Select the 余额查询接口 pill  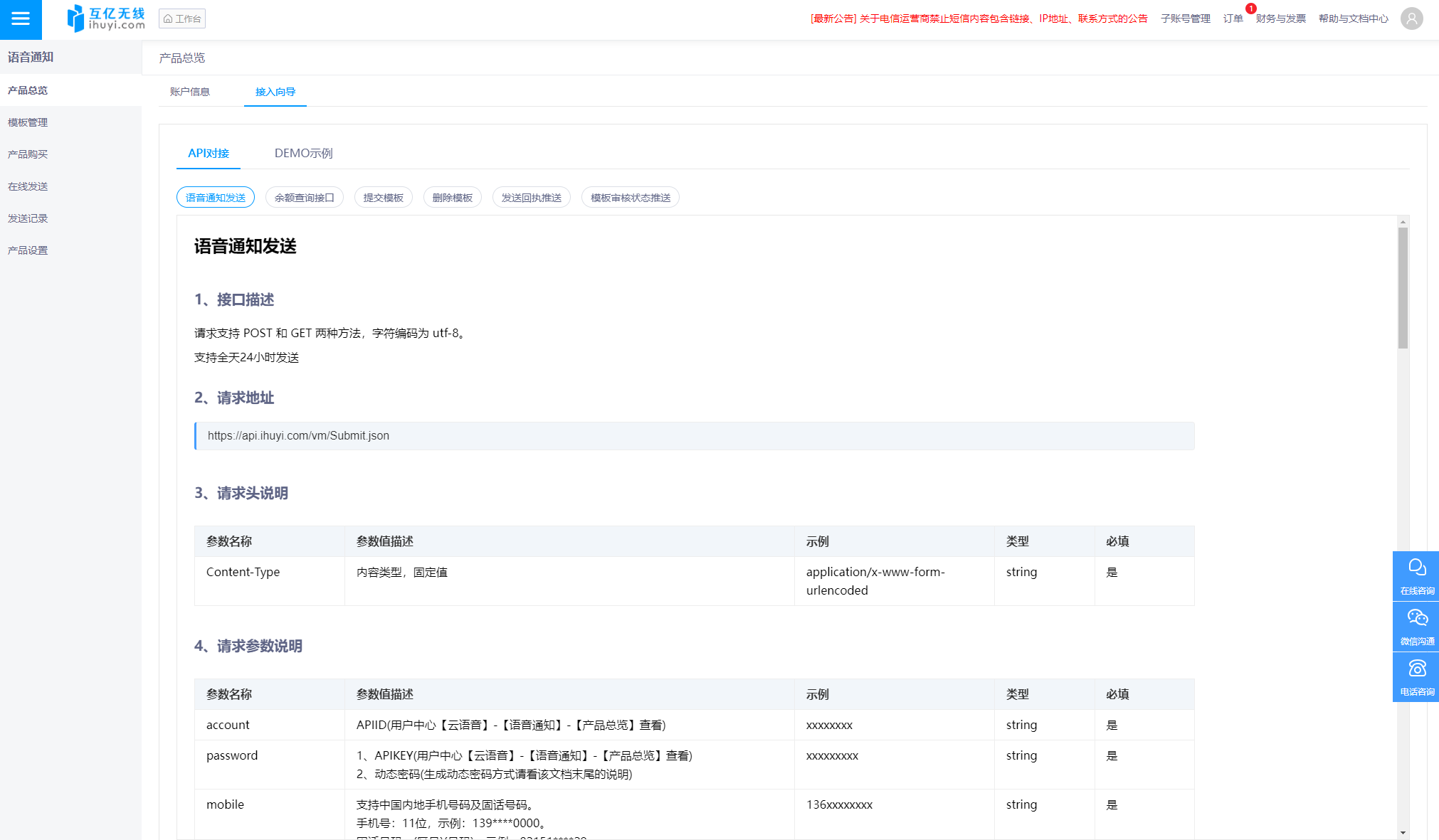coord(304,198)
